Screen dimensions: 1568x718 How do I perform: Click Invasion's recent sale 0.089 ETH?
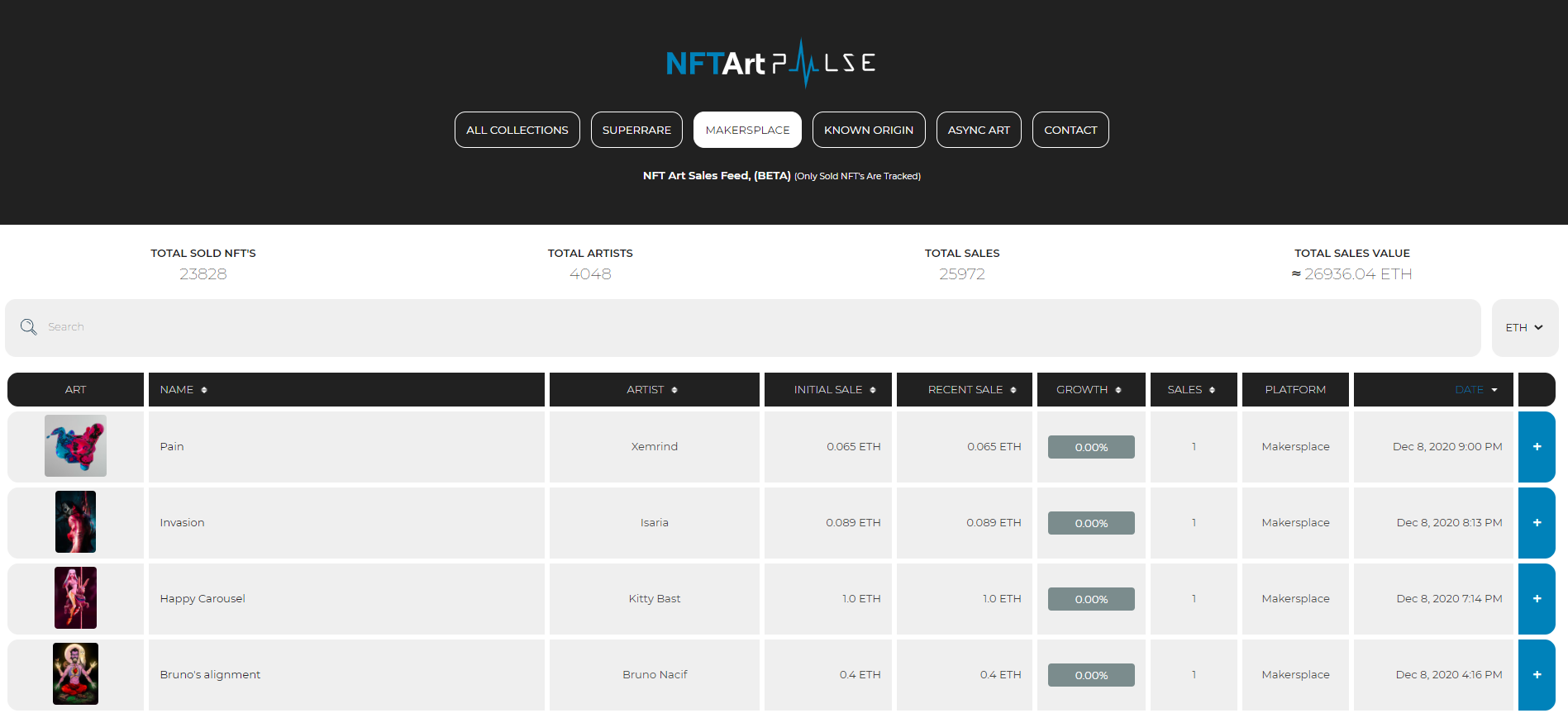tap(994, 523)
